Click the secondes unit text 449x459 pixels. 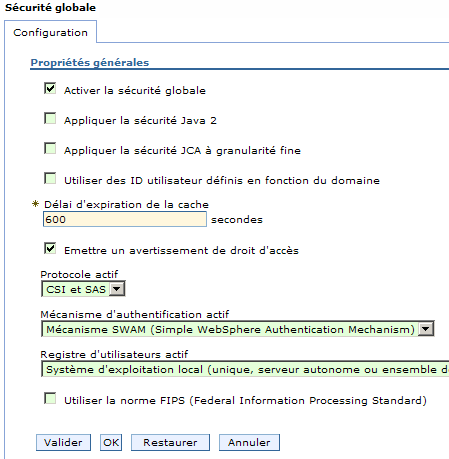pyautogui.click(x=237, y=220)
